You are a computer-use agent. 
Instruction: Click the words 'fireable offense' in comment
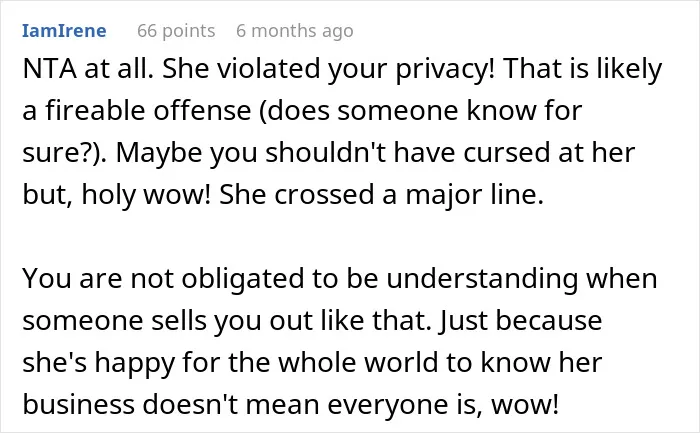[x=148, y=110]
